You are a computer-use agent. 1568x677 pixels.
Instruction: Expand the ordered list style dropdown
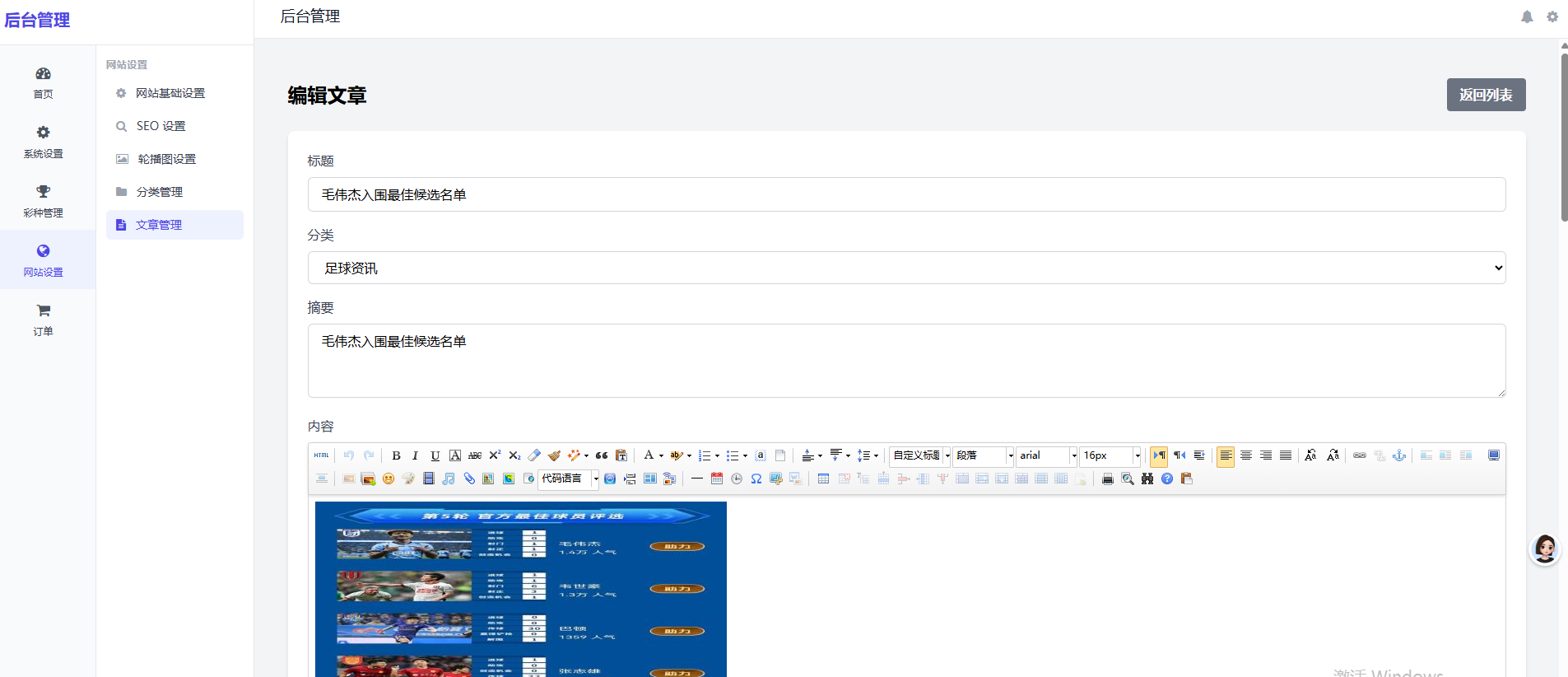[x=718, y=455]
